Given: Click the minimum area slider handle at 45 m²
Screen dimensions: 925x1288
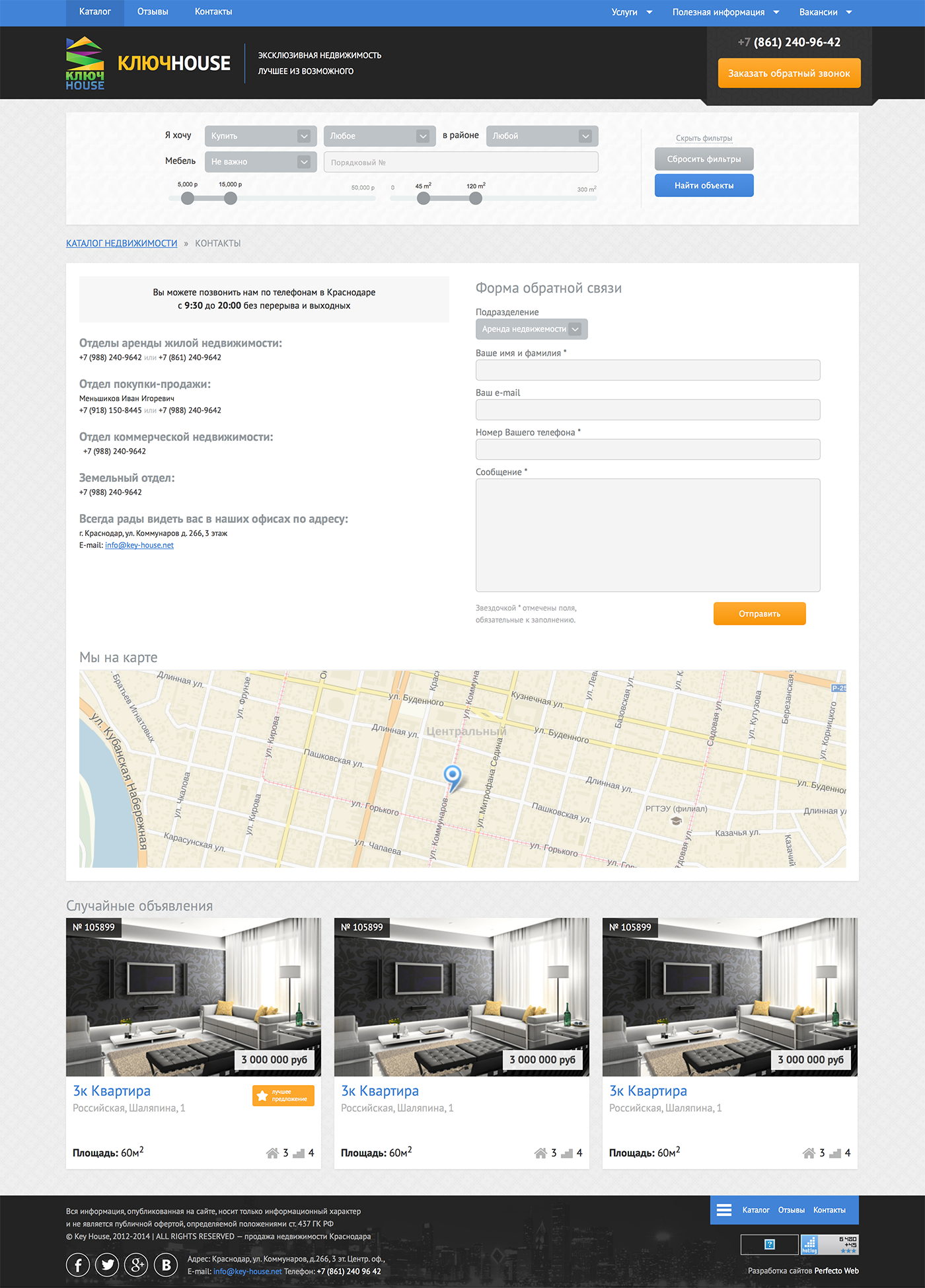Looking at the screenshot, I should click(x=424, y=198).
